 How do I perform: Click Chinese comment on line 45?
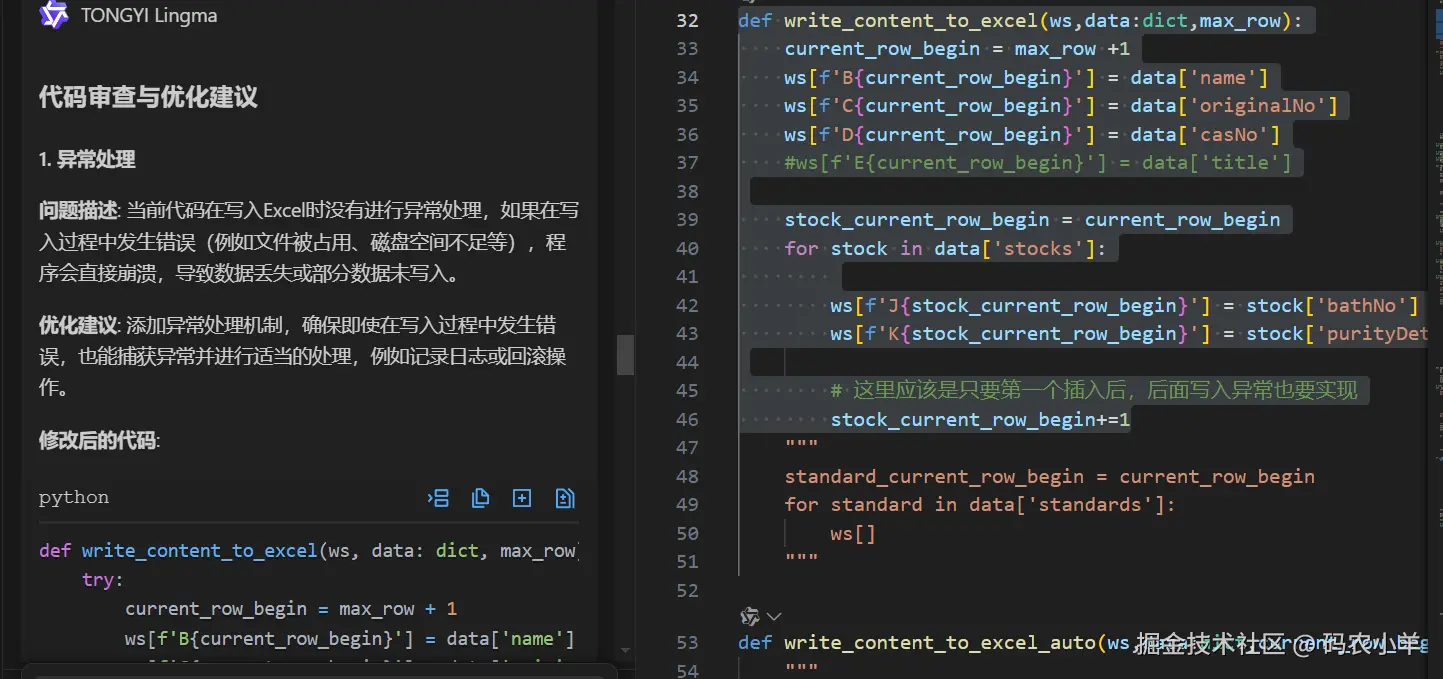[1094, 390]
